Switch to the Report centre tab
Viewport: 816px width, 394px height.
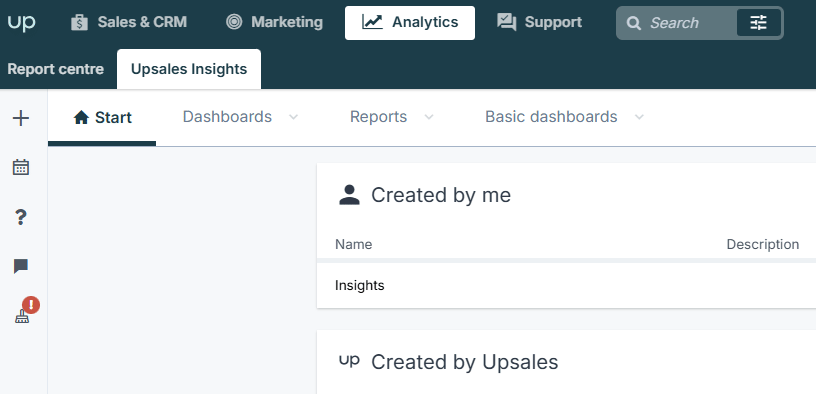coord(56,69)
